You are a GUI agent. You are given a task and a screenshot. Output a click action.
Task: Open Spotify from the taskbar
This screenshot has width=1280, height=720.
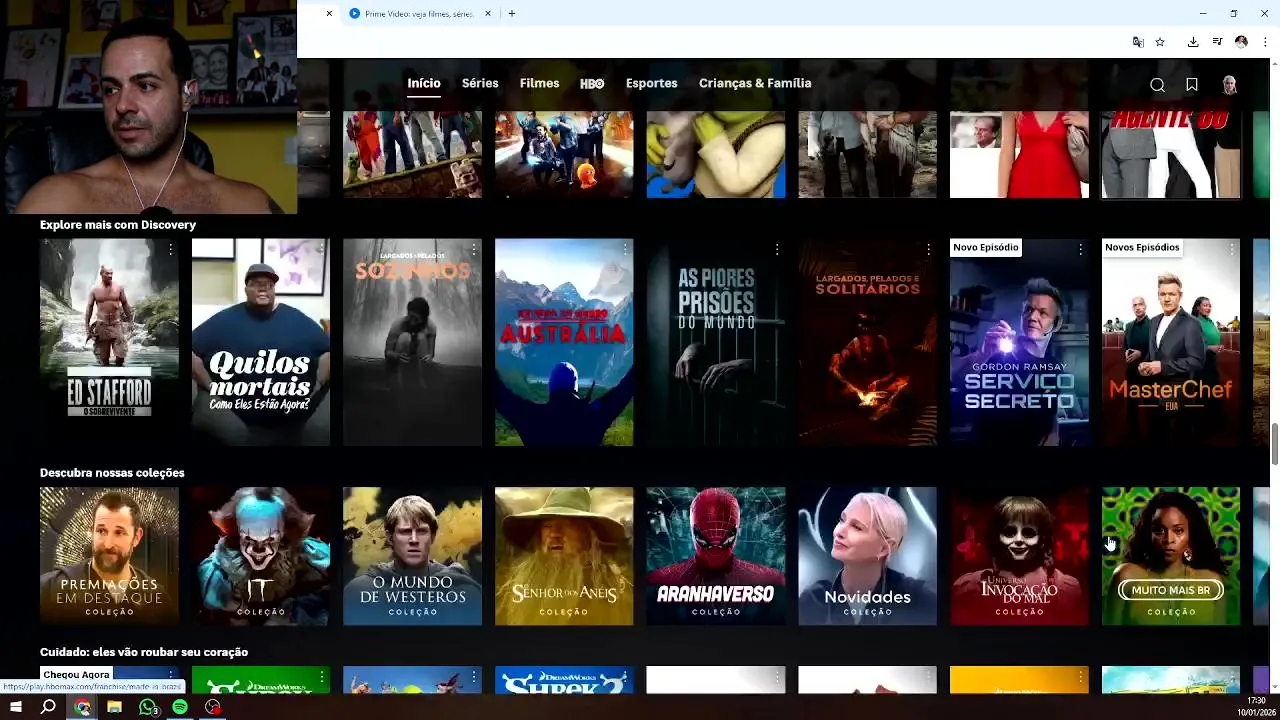click(180, 707)
